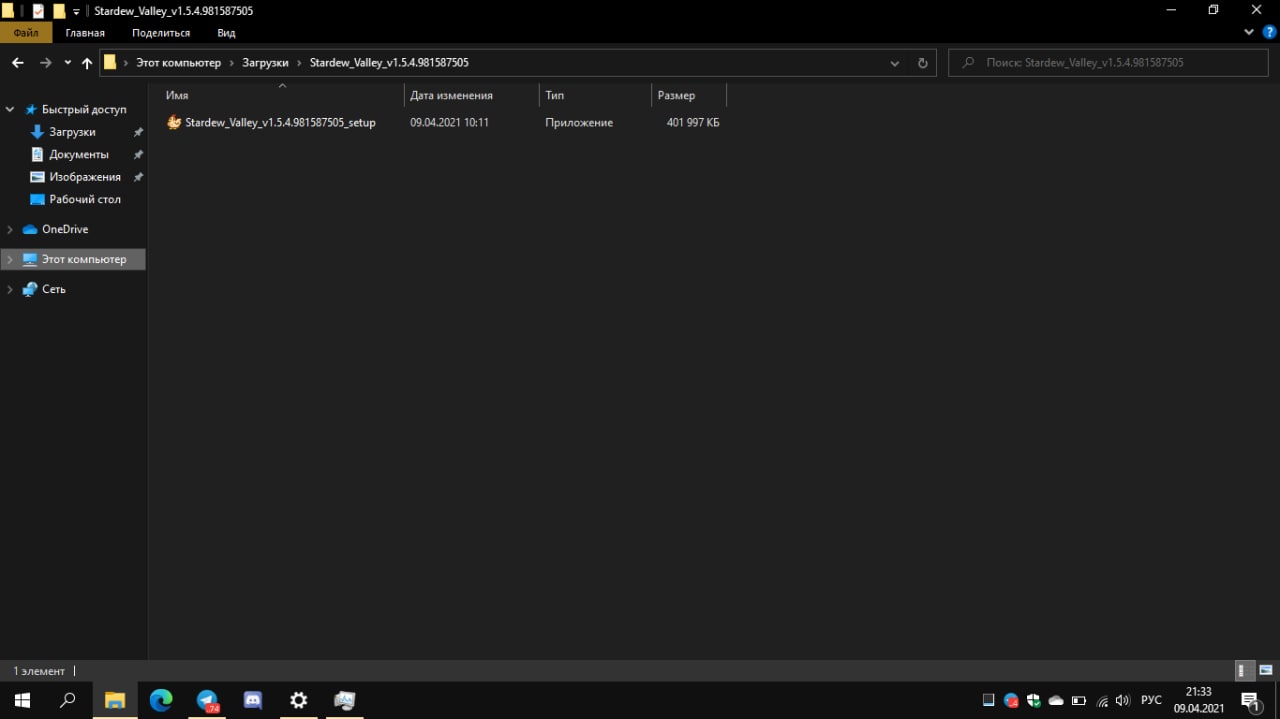The width and height of the screenshot is (1280, 719).
Task: Expand the Этот компьютер tree node
Action: [10, 260]
